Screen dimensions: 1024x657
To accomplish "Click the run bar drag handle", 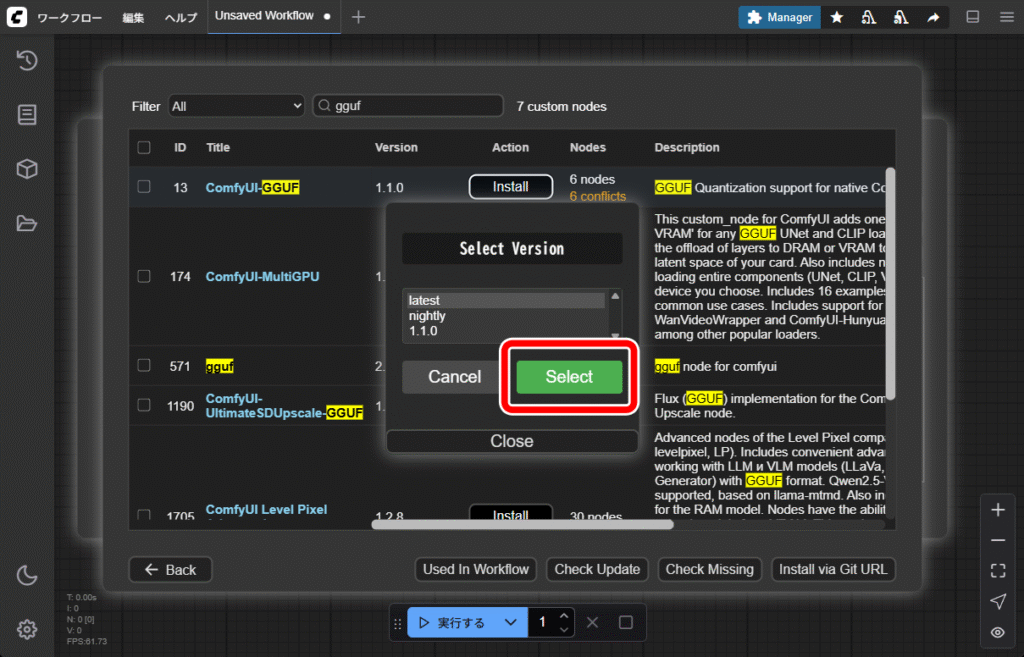I will (397, 624).
